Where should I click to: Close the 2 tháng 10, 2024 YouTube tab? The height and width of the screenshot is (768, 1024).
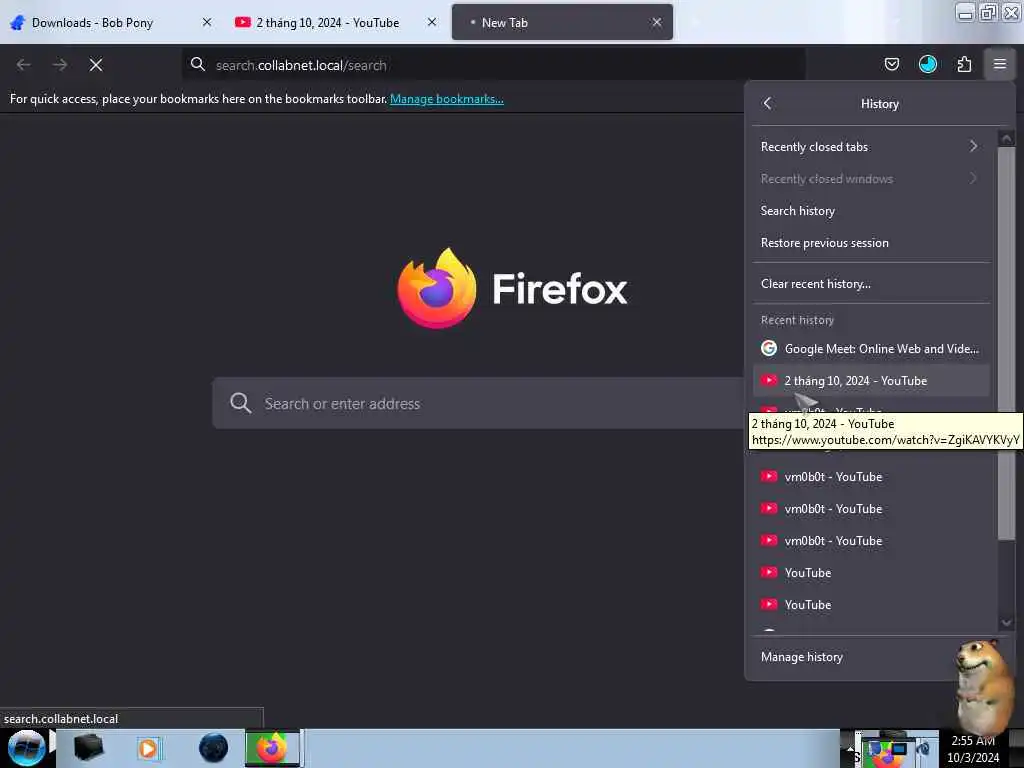(x=432, y=22)
